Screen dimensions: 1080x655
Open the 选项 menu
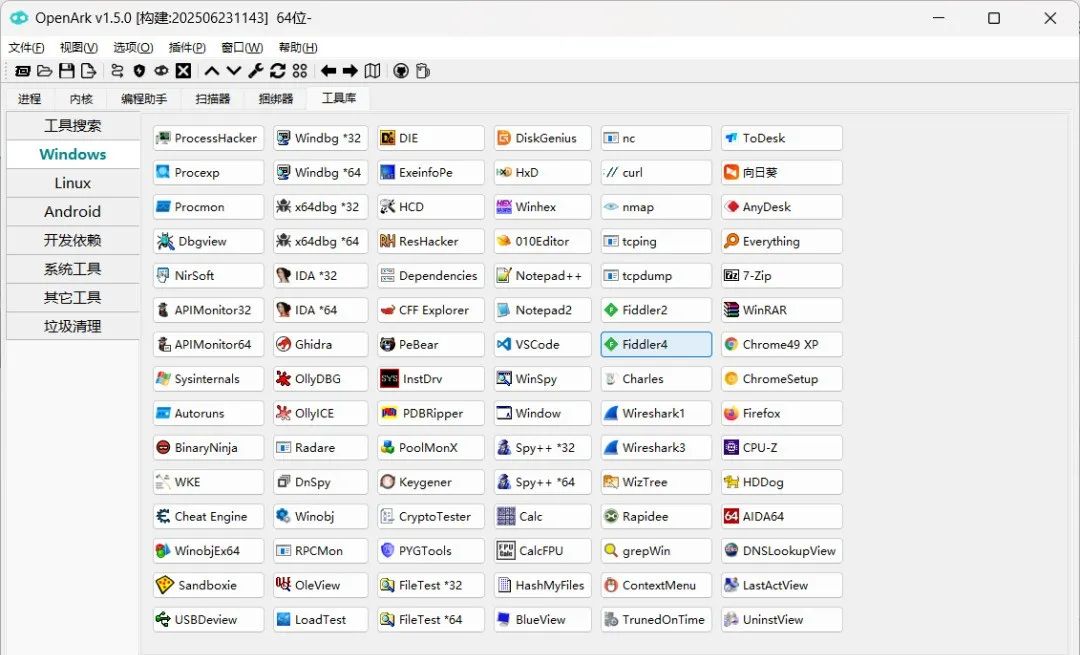tap(130, 47)
